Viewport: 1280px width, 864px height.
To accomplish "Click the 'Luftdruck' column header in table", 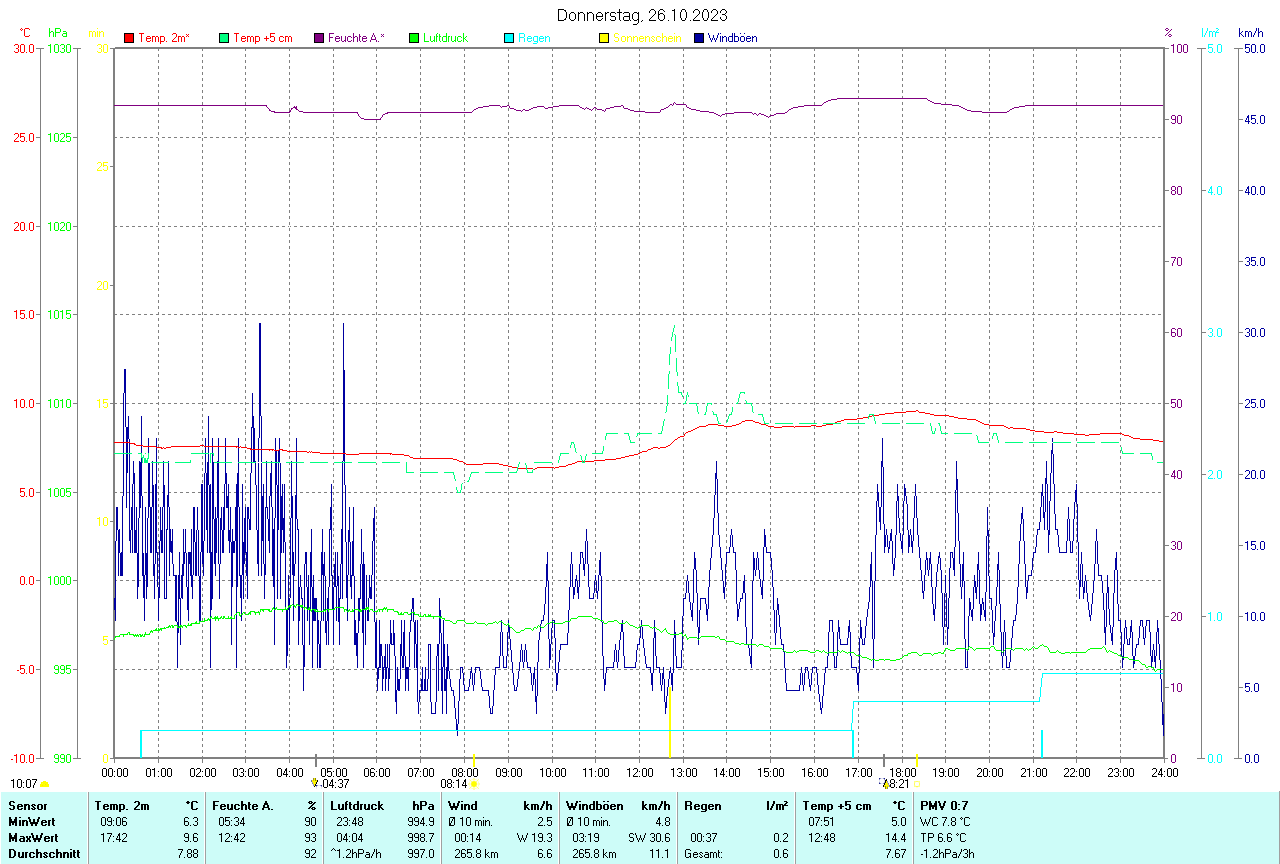I will click(x=357, y=805).
